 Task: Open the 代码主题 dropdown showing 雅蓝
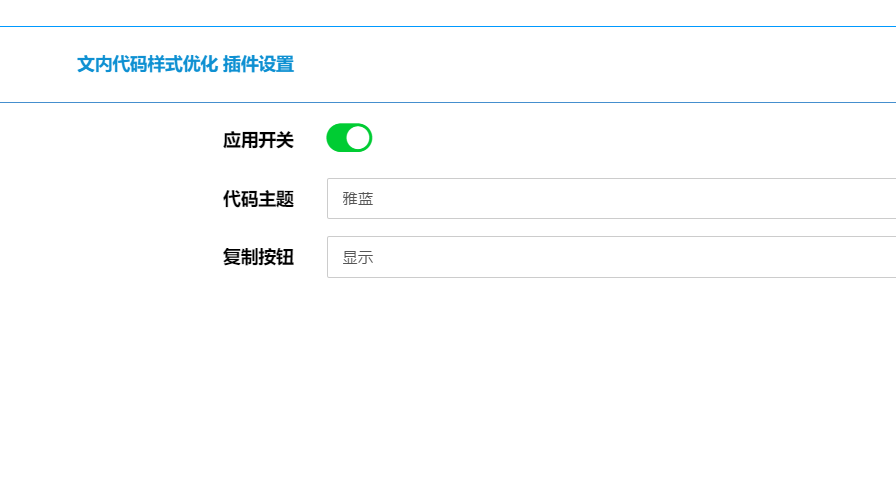pos(611,198)
